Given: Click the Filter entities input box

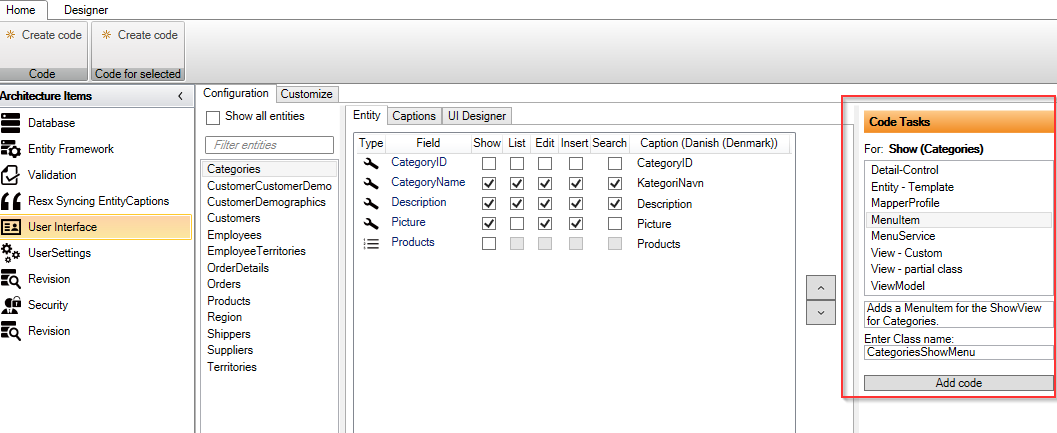Looking at the screenshot, I should 270,145.
